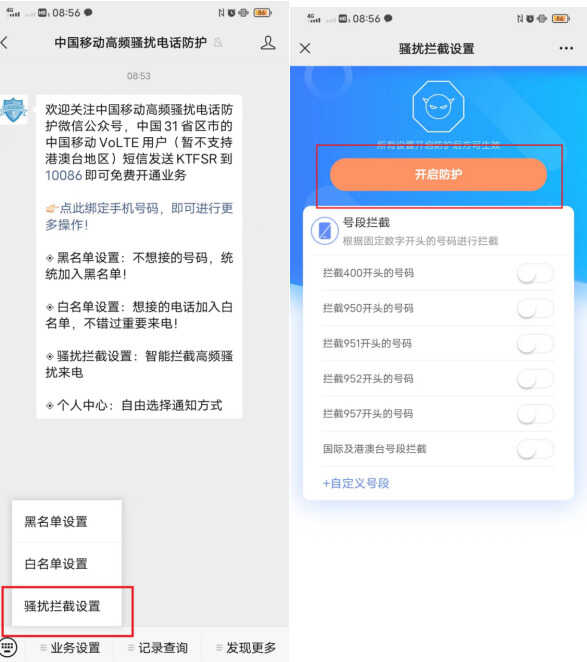Expand the 记录查询 bottom menu
The height and width of the screenshot is (662, 587).
click(x=158, y=648)
